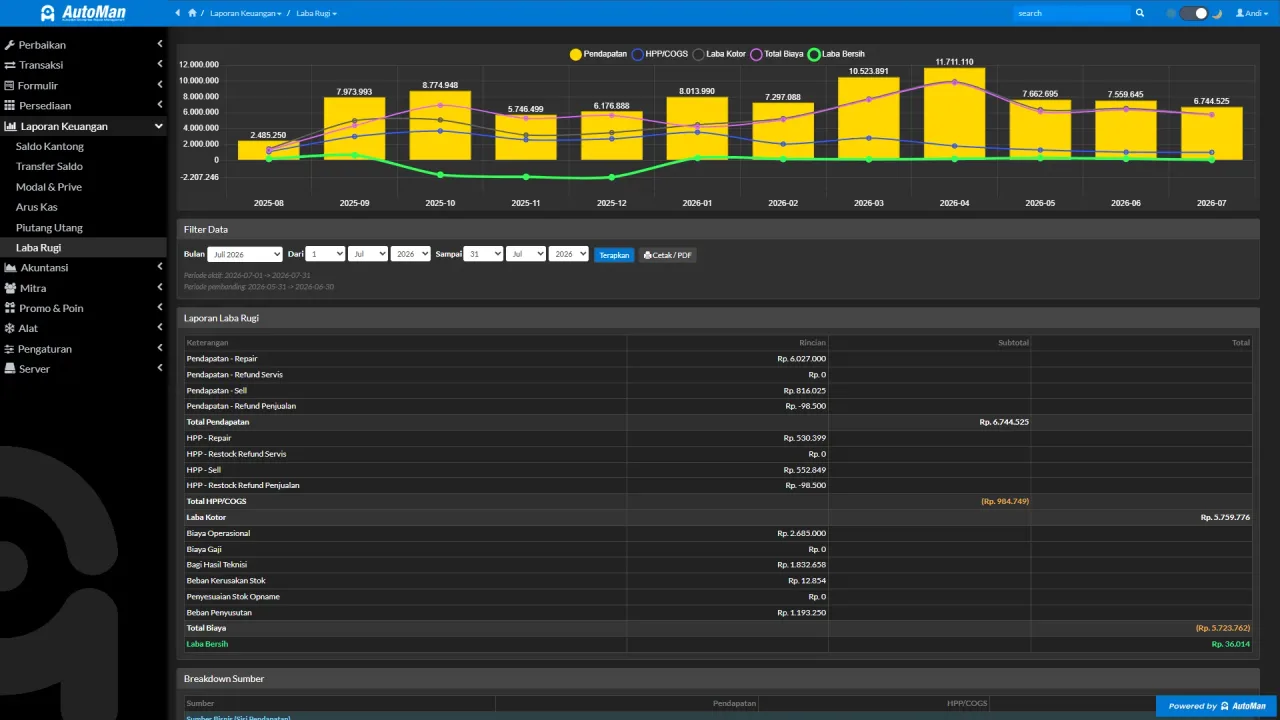Click the Rp. 36.014 net profit total
Image resolution: width=1280 pixels, height=720 pixels.
point(1230,644)
